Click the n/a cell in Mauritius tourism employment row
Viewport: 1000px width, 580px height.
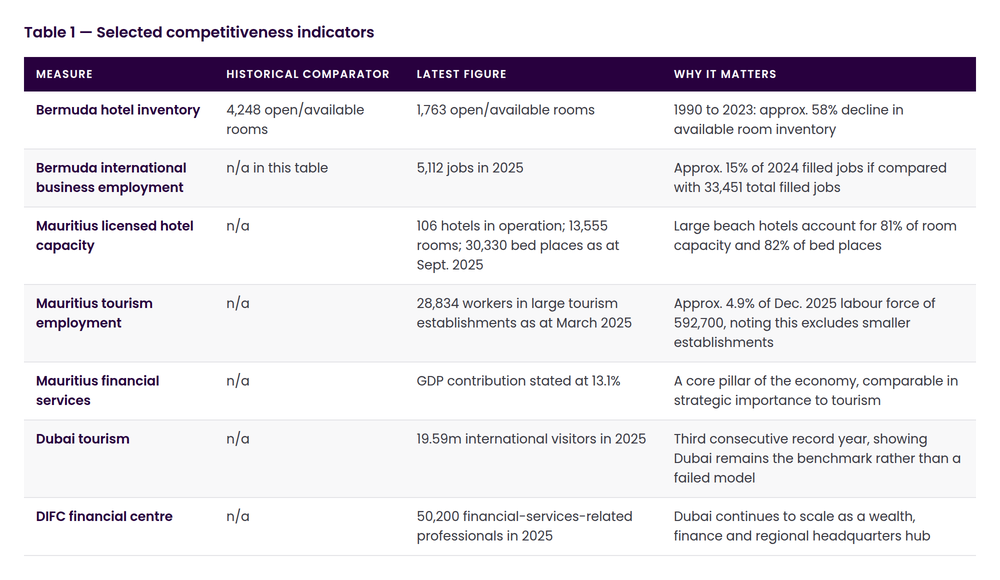point(237,303)
